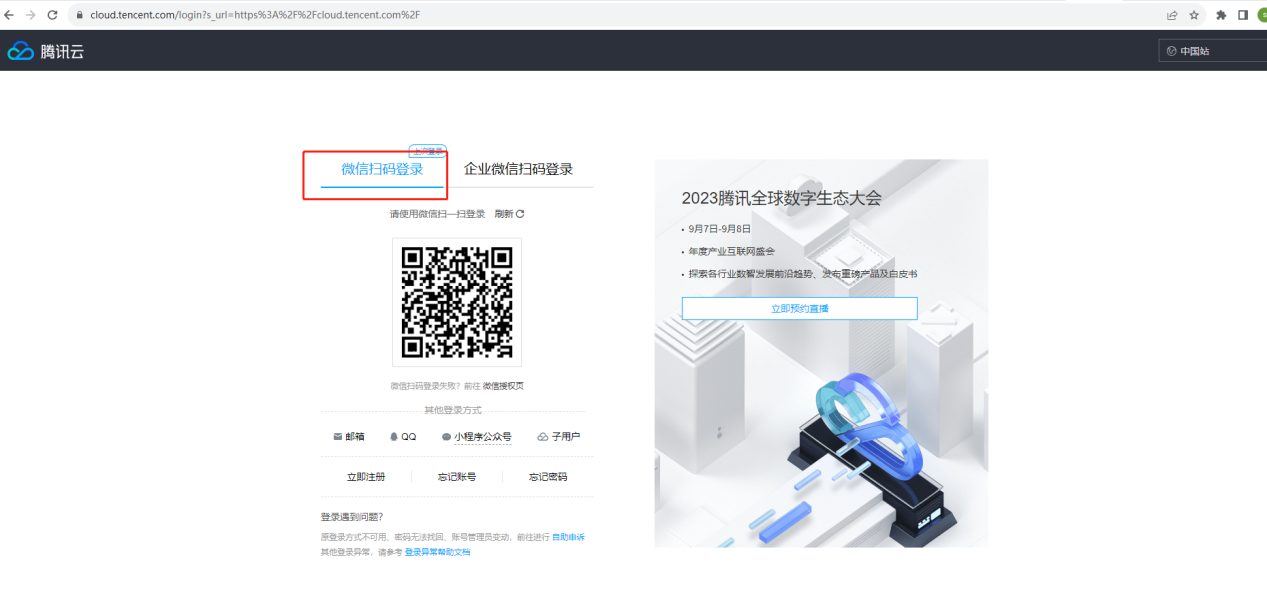Image resolution: width=1267 pixels, height=615 pixels.
Task: Log in with QQ option
Action: (x=403, y=437)
